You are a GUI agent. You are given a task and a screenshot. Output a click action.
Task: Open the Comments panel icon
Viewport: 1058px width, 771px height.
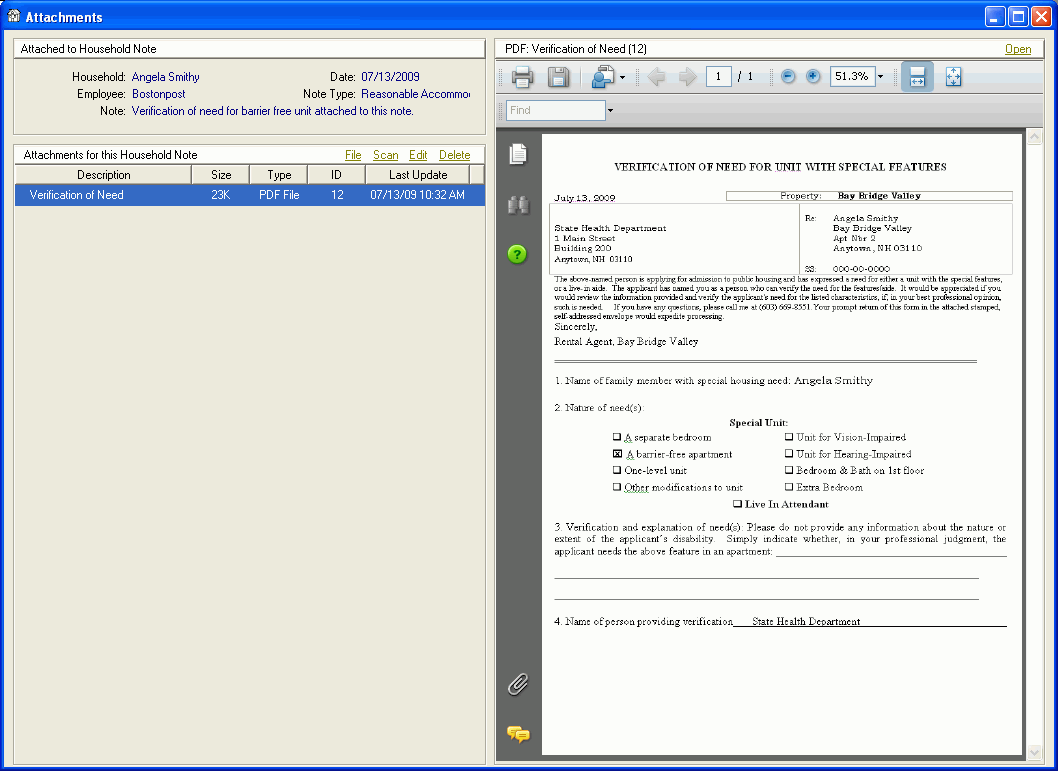click(518, 734)
